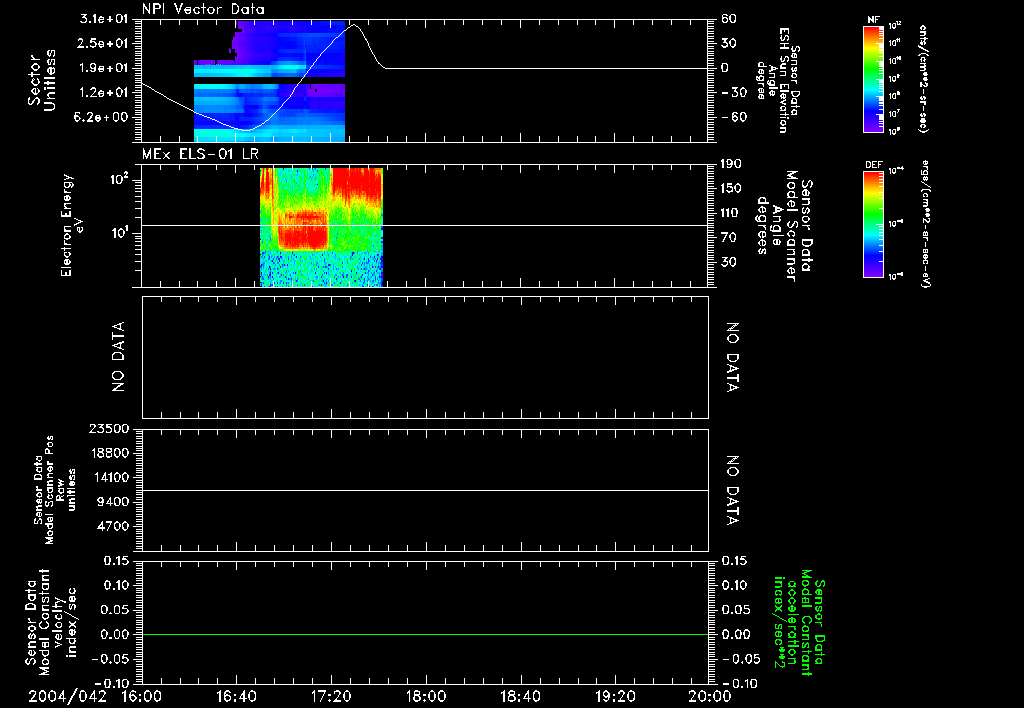1024x708 pixels.
Task: Click the green zero line in velocity panel
Action: (x=425, y=634)
